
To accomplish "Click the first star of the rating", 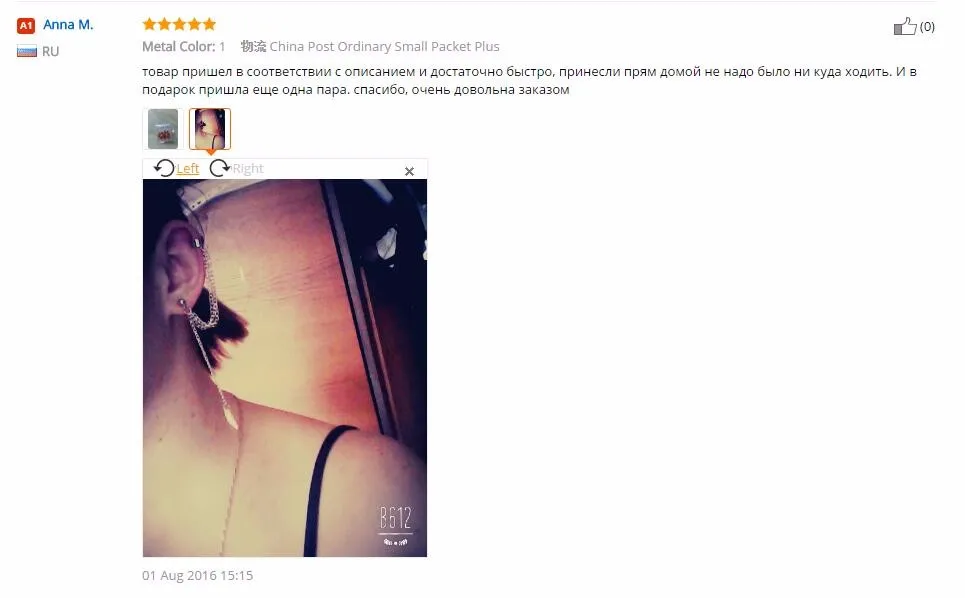I will [x=149, y=24].
